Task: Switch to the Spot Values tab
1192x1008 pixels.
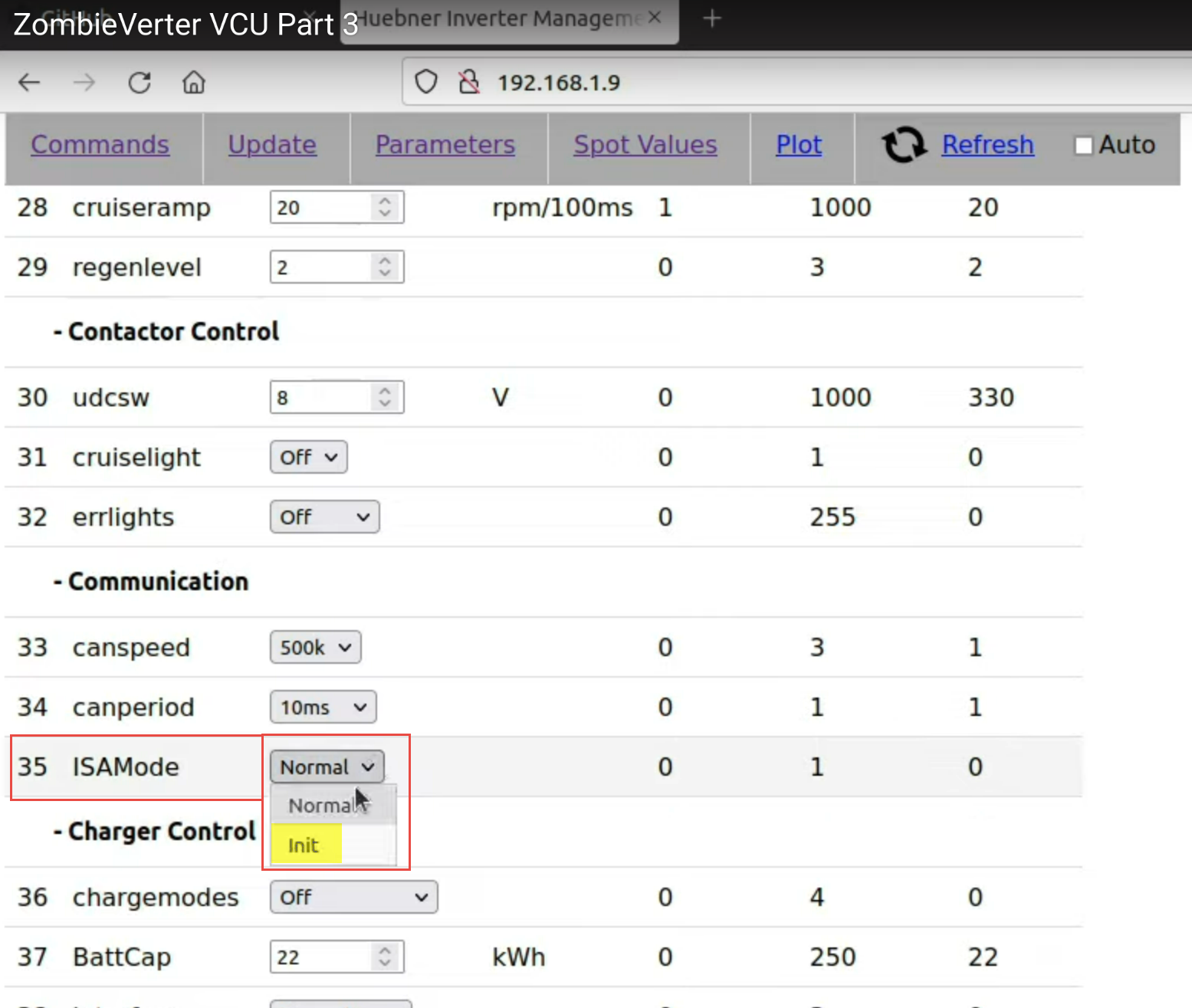Action: pyautogui.click(x=645, y=144)
